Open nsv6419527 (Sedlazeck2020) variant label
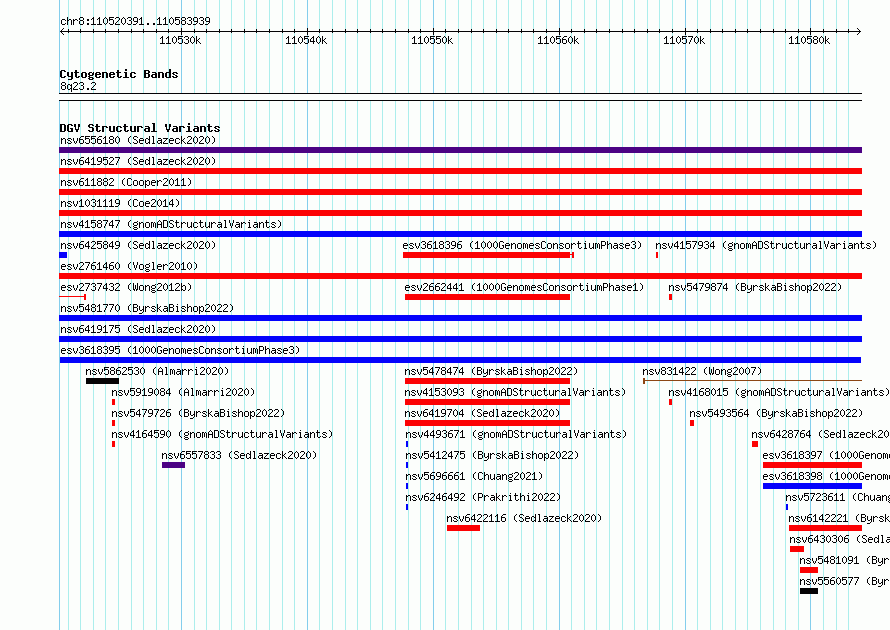890x630 pixels. click(x=138, y=161)
